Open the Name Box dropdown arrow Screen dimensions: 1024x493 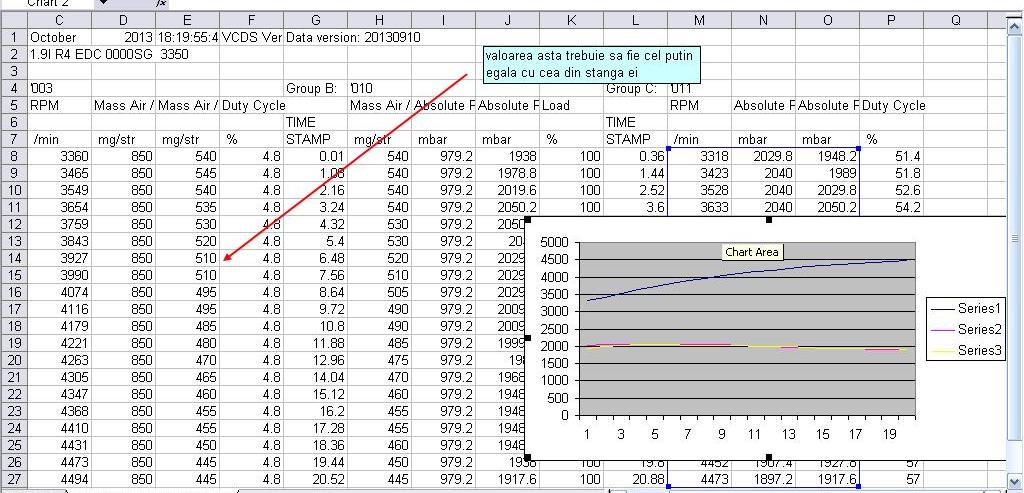tap(103, 4)
